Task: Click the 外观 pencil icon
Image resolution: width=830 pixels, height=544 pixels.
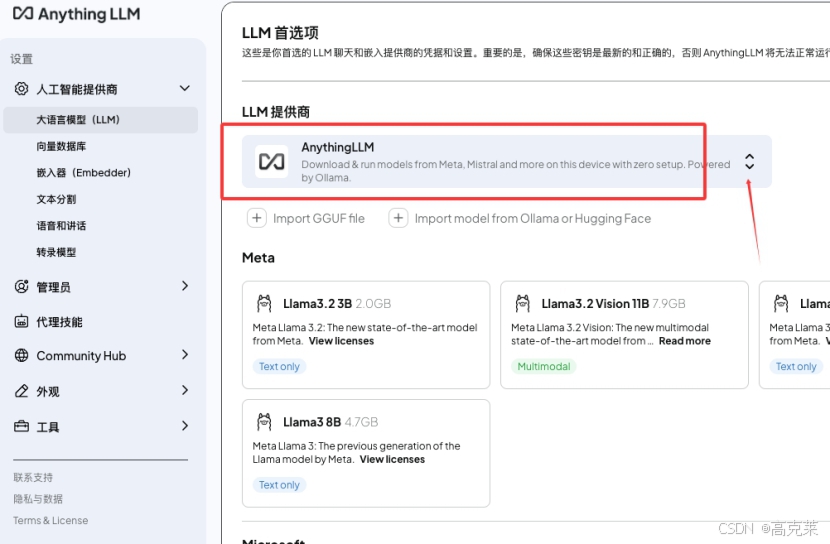Action: (21, 391)
